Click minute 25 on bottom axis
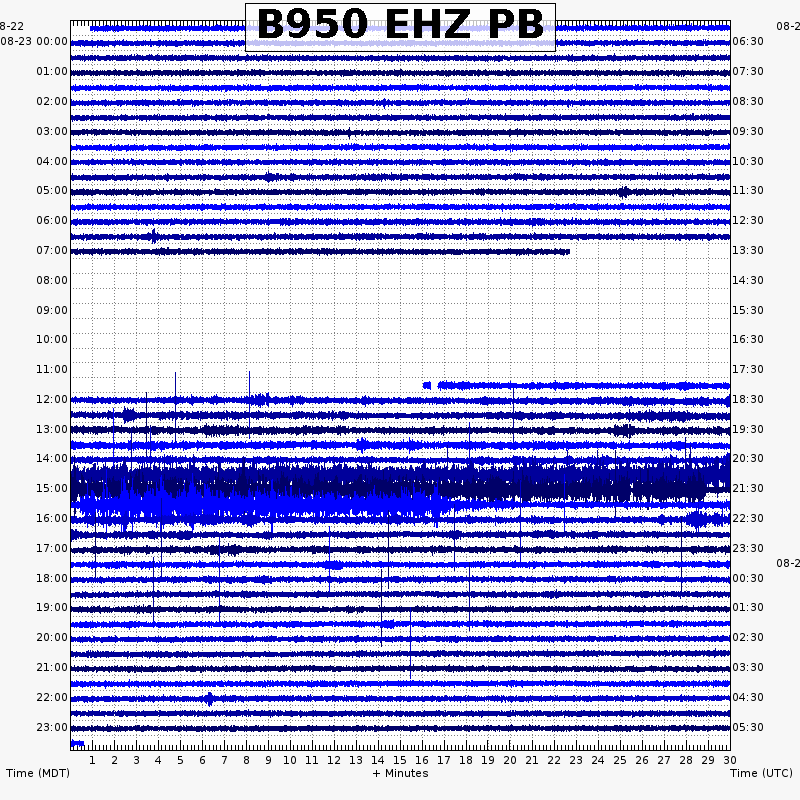Screen dimensions: 800x800 pyautogui.click(x=620, y=760)
